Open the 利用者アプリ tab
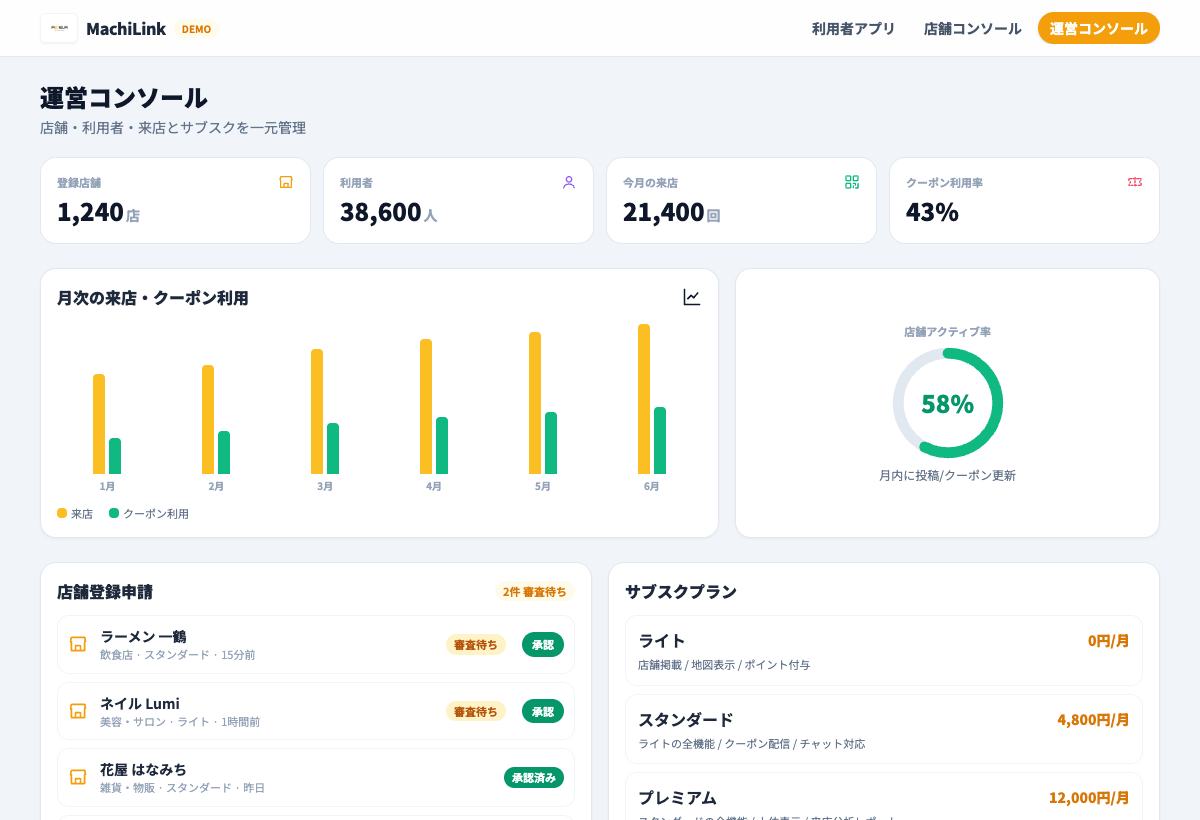Image resolution: width=1200 pixels, height=820 pixels. (853, 28)
